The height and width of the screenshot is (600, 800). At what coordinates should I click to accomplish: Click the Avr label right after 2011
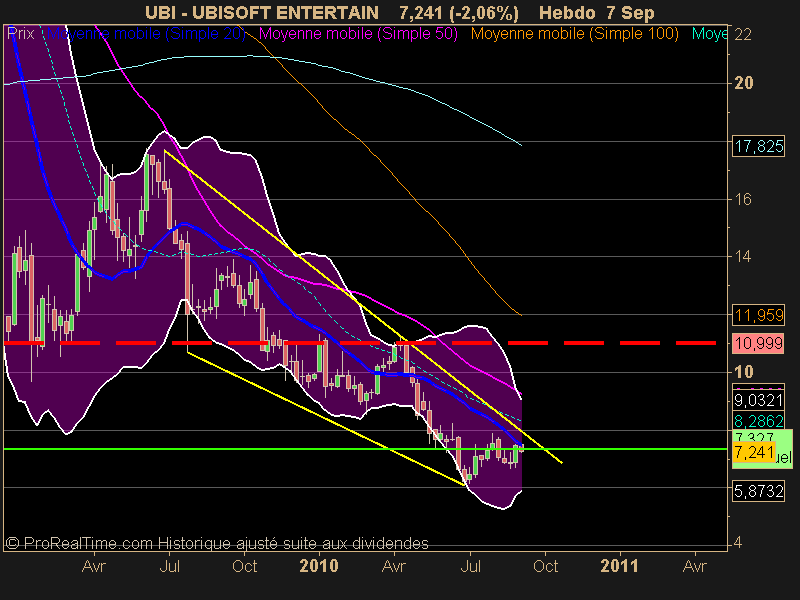[x=694, y=566]
